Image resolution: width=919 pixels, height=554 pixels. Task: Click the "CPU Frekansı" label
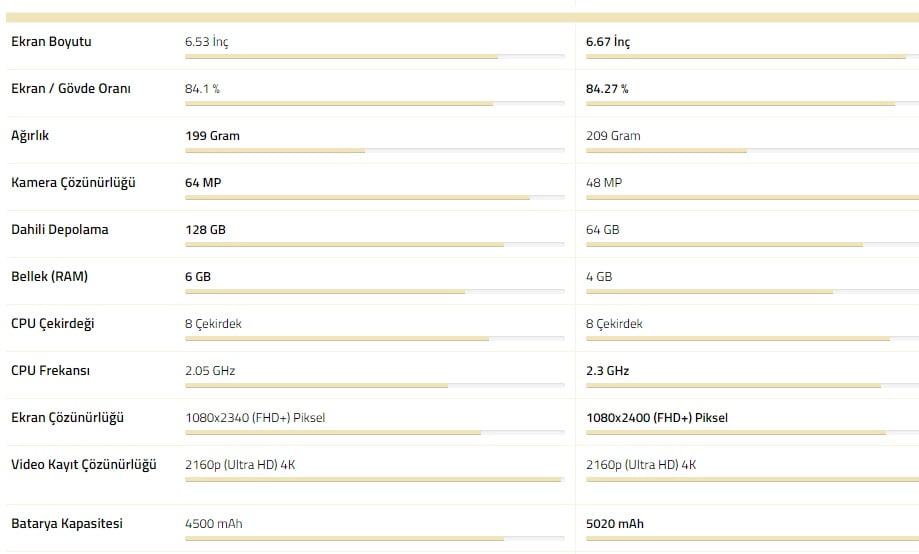tap(50, 371)
